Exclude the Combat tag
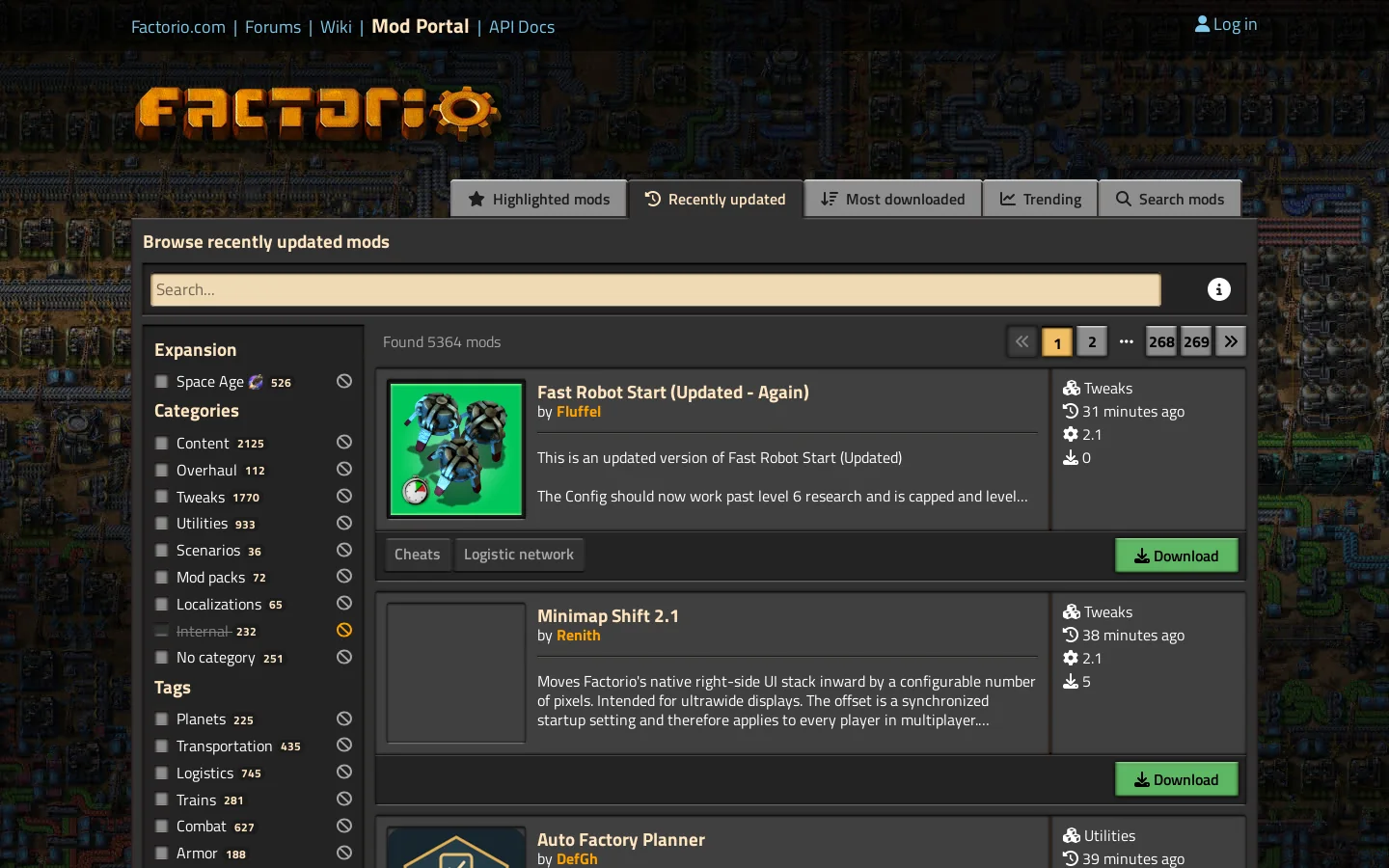The width and height of the screenshot is (1389, 868). (344, 827)
